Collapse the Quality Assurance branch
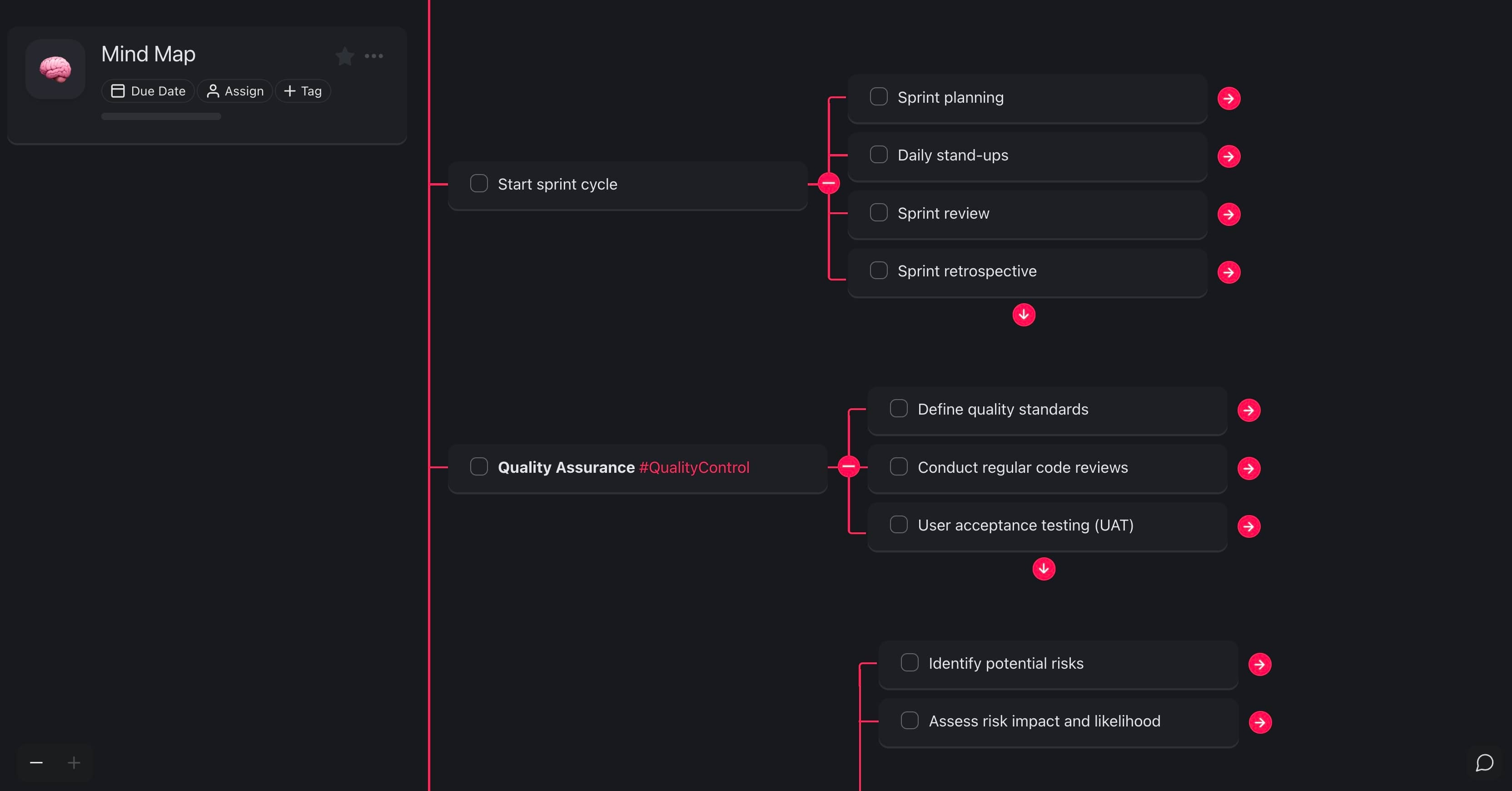Image resolution: width=1512 pixels, height=791 pixels. coord(849,466)
